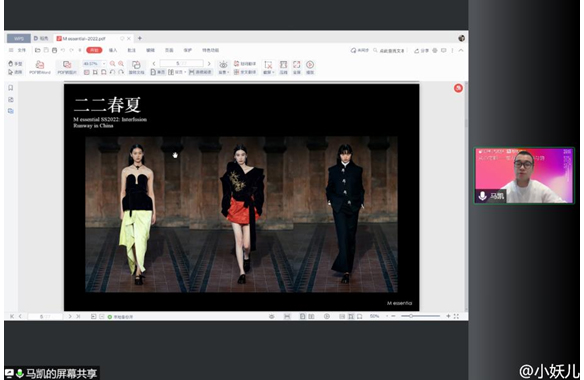Open the 插入 ribbon tab
Screen dimensions: 584x380
[113, 50]
